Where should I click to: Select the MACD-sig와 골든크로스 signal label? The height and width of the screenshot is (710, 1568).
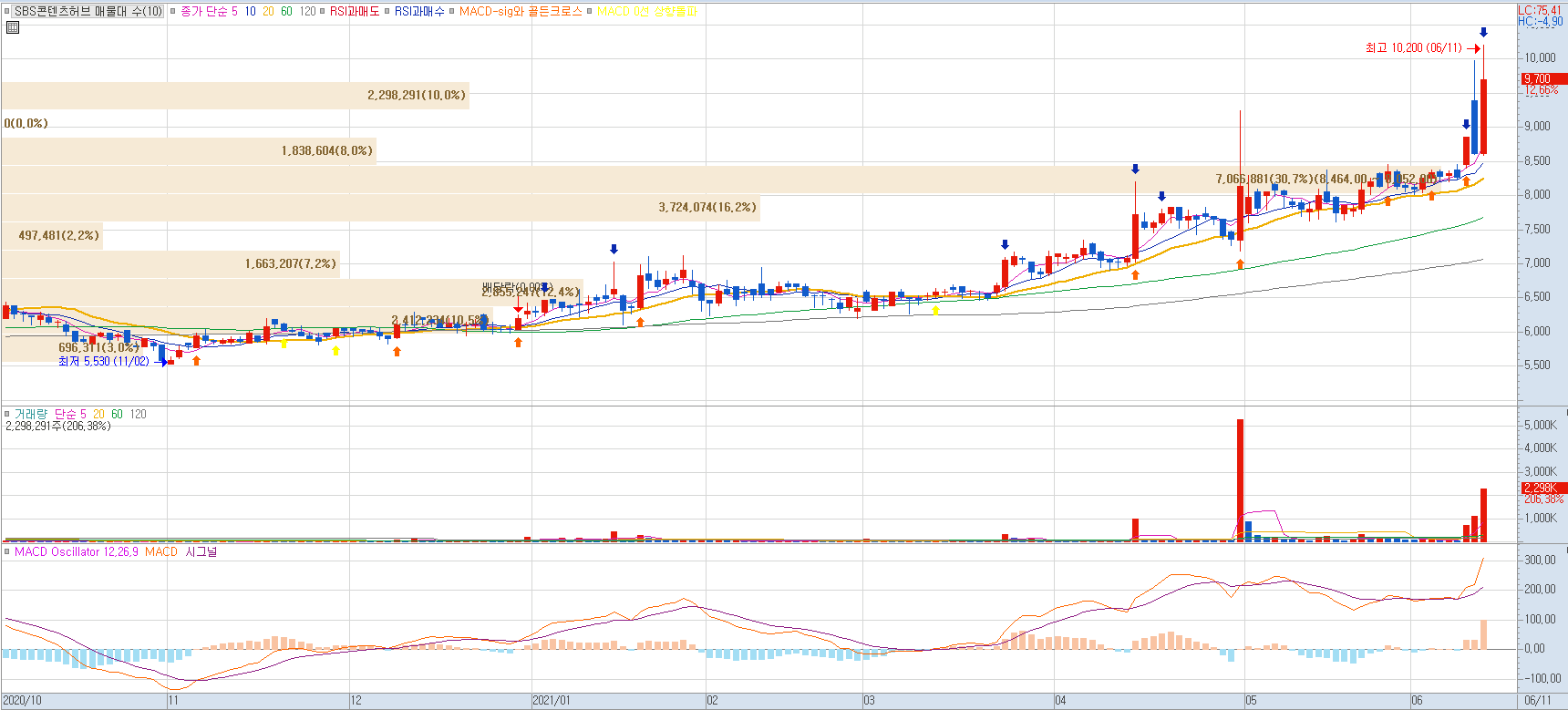(521, 12)
